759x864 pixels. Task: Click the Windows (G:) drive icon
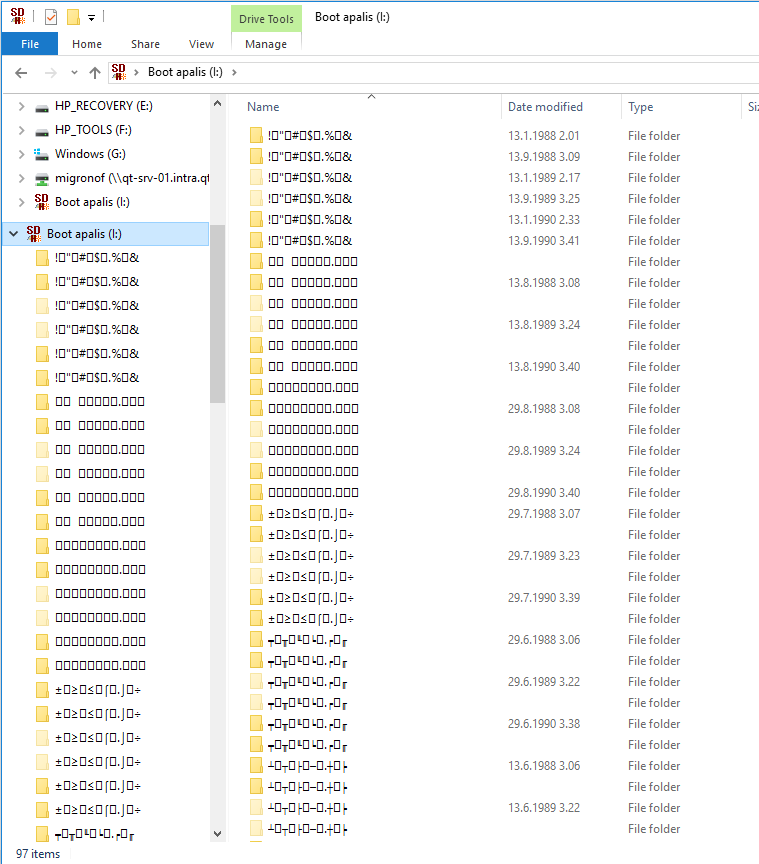[x=41, y=154]
